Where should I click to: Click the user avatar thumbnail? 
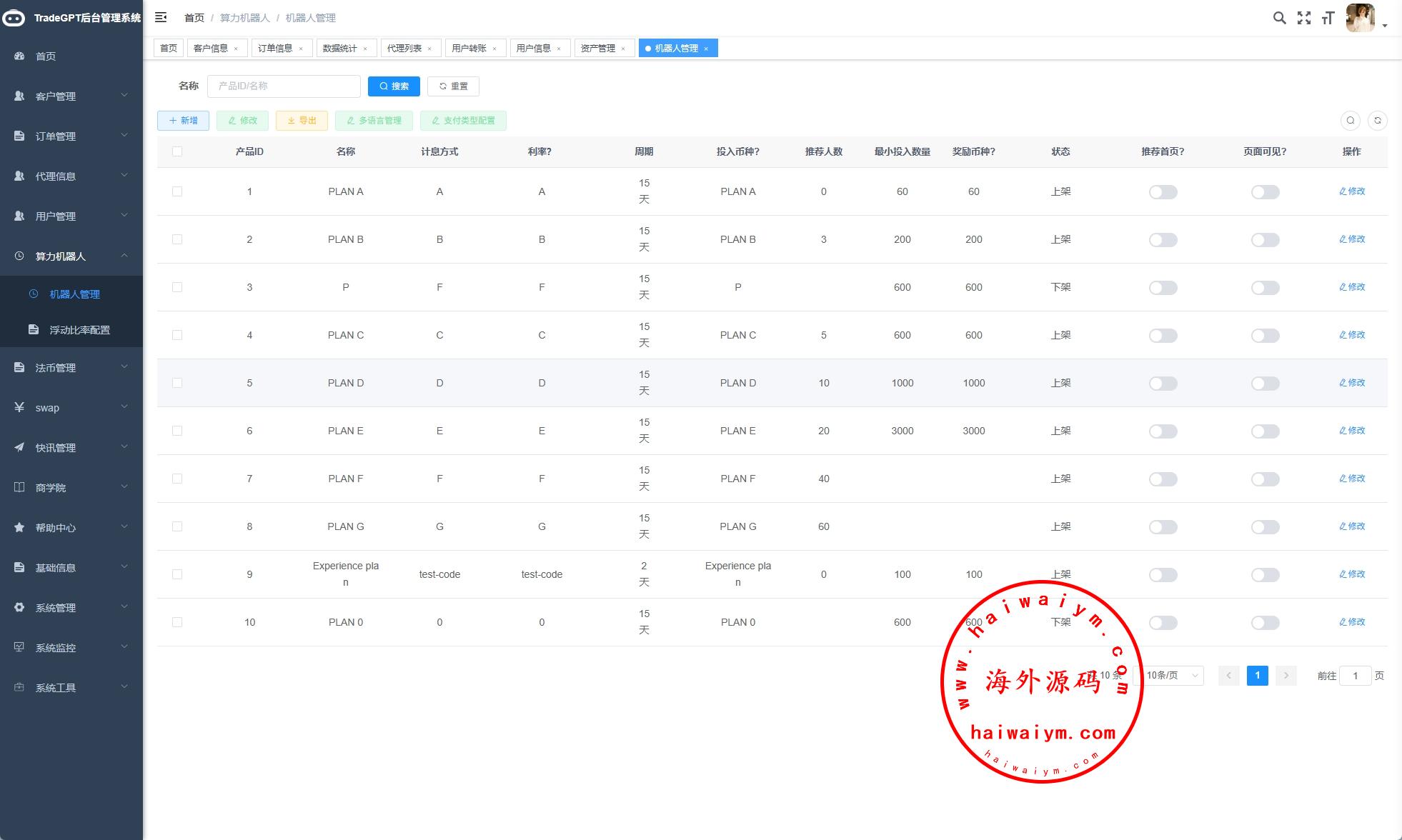1359,18
